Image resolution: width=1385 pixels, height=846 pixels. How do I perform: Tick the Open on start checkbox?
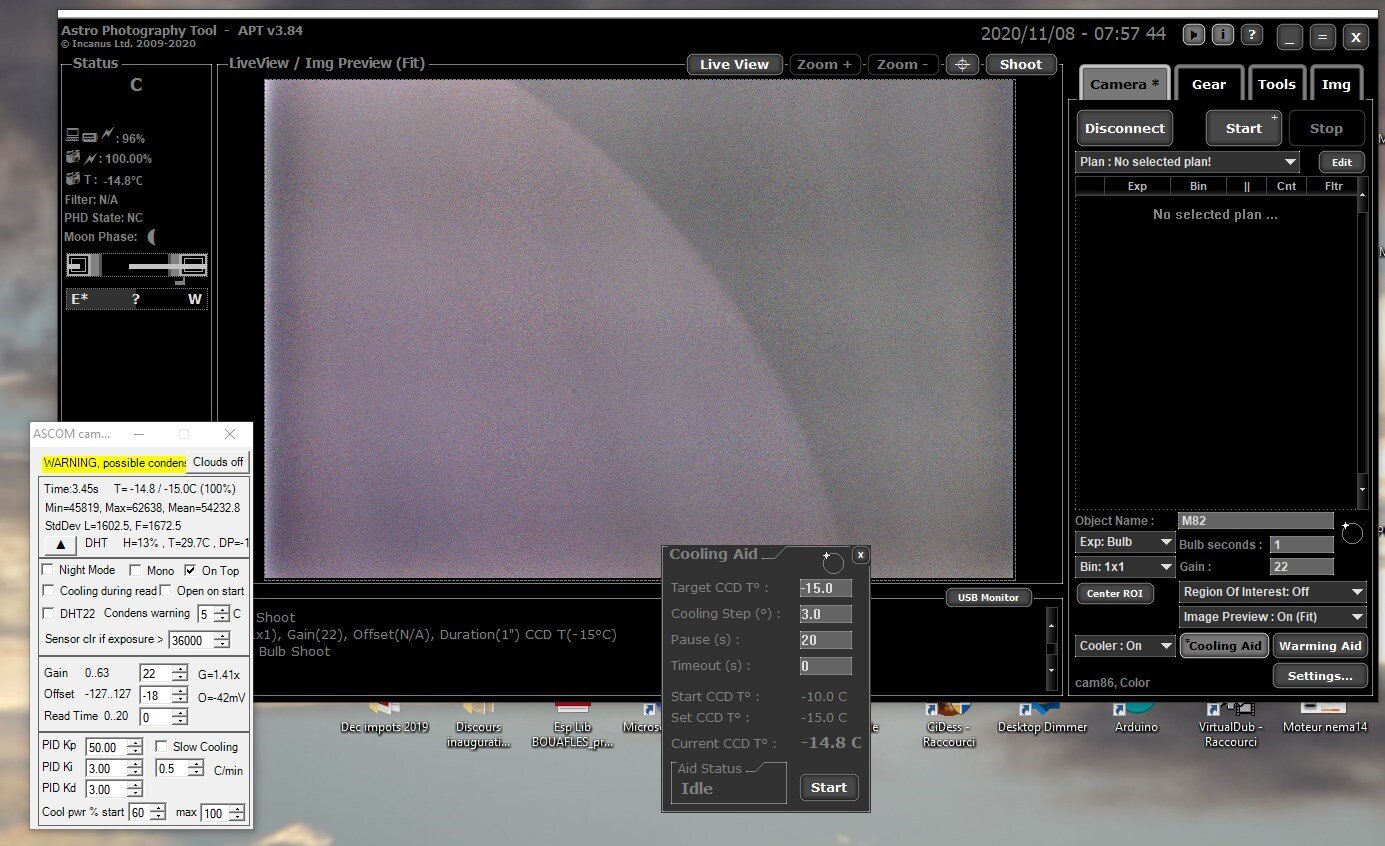coord(167,591)
